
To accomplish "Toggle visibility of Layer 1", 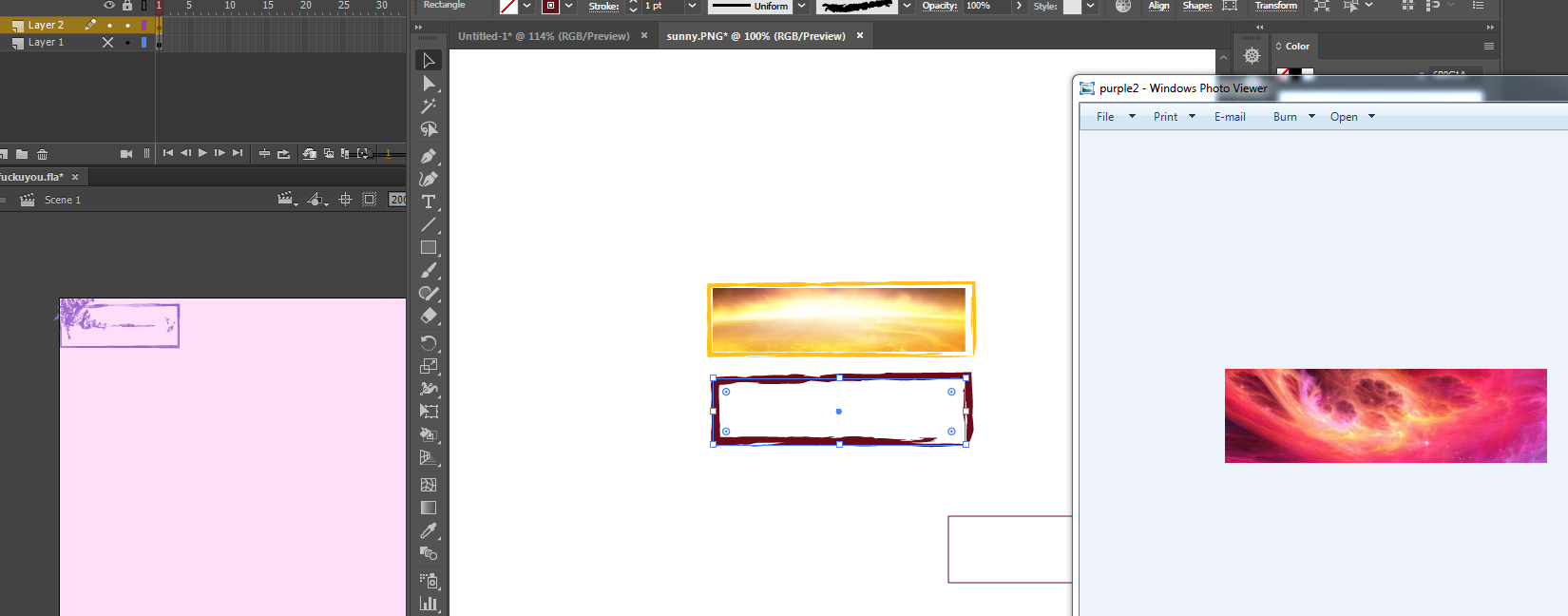I will pyautogui.click(x=107, y=43).
